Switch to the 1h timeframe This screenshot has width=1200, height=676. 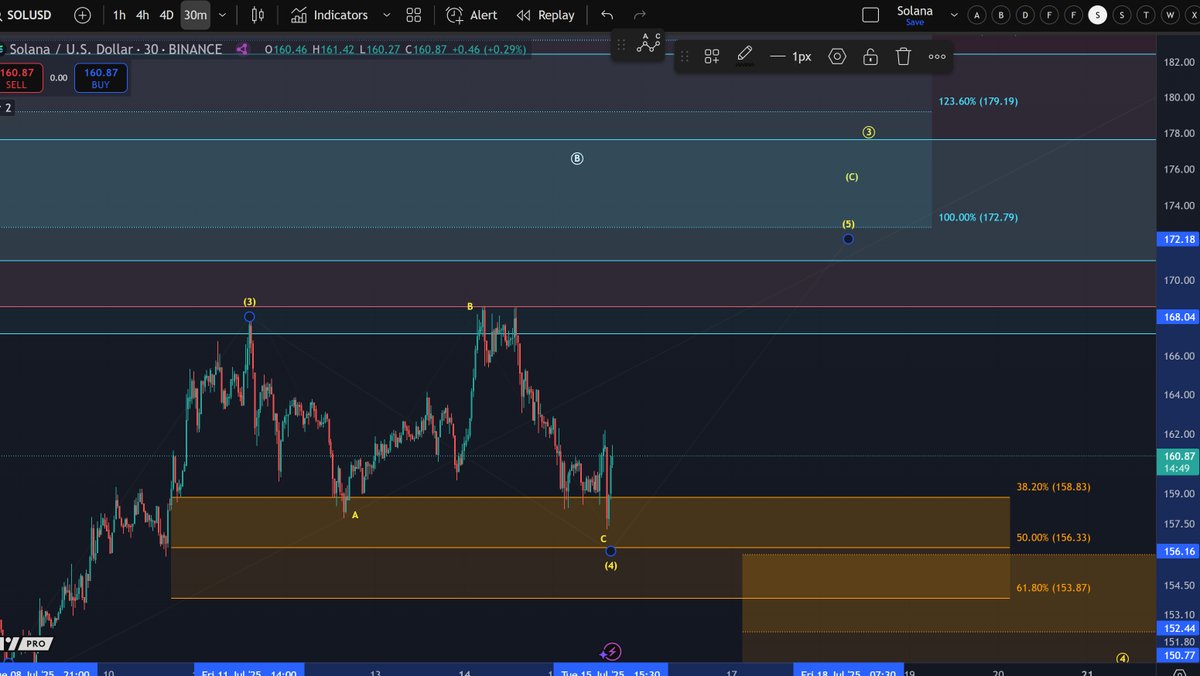[120, 15]
